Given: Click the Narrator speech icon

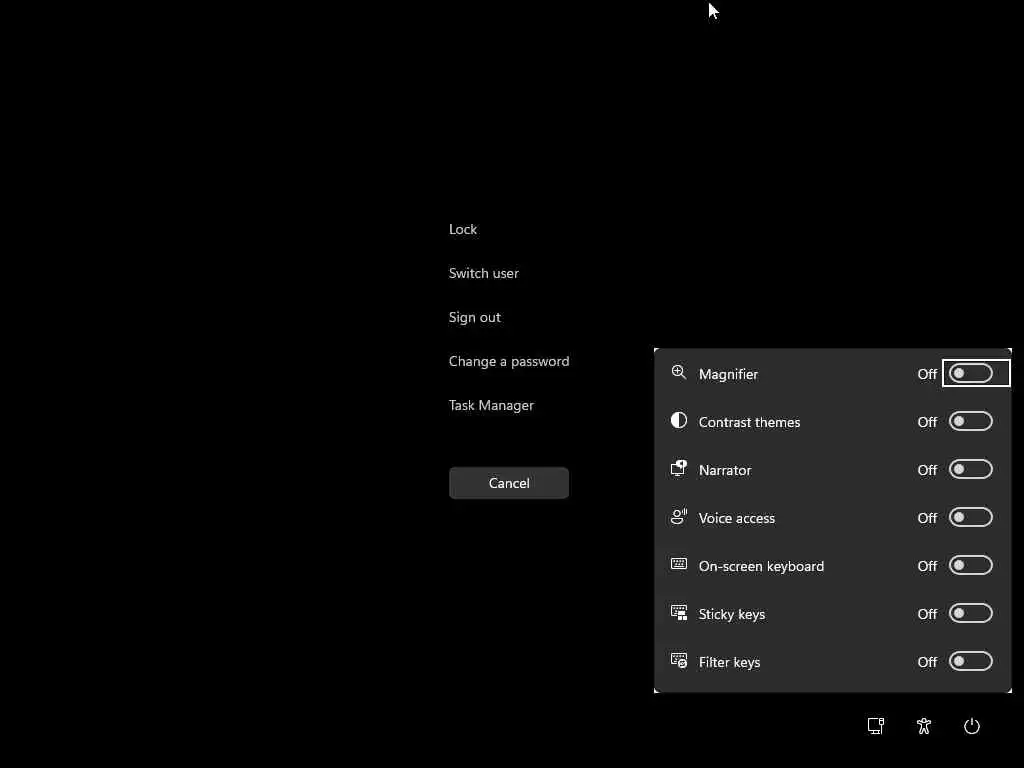Looking at the screenshot, I should [x=679, y=468].
